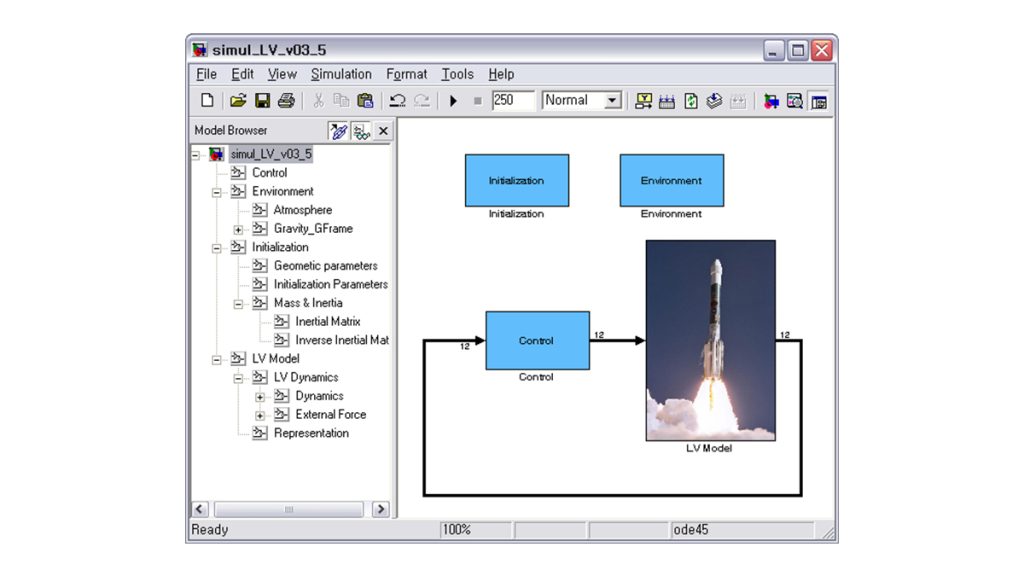Select Atmosphere in the Model Browser tree

(302, 210)
